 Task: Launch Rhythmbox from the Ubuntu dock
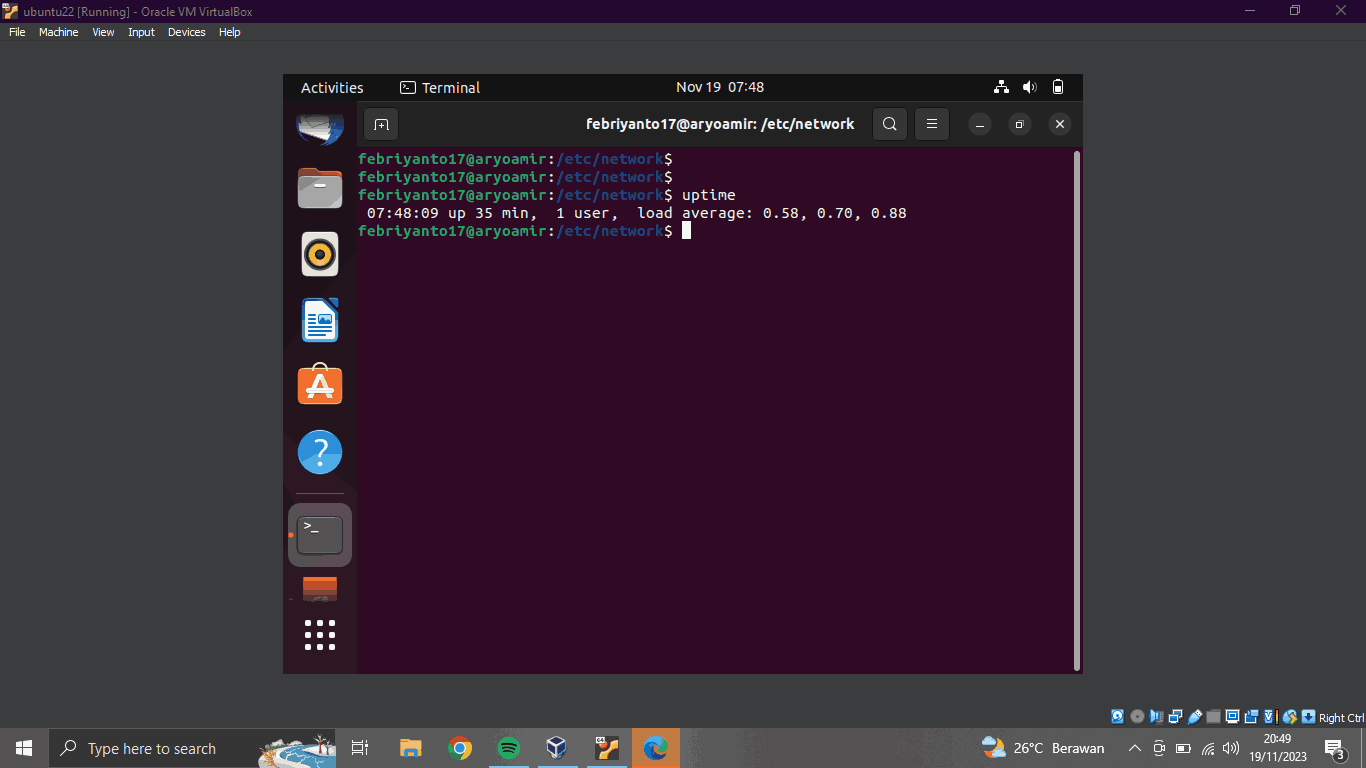[x=320, y=254]
